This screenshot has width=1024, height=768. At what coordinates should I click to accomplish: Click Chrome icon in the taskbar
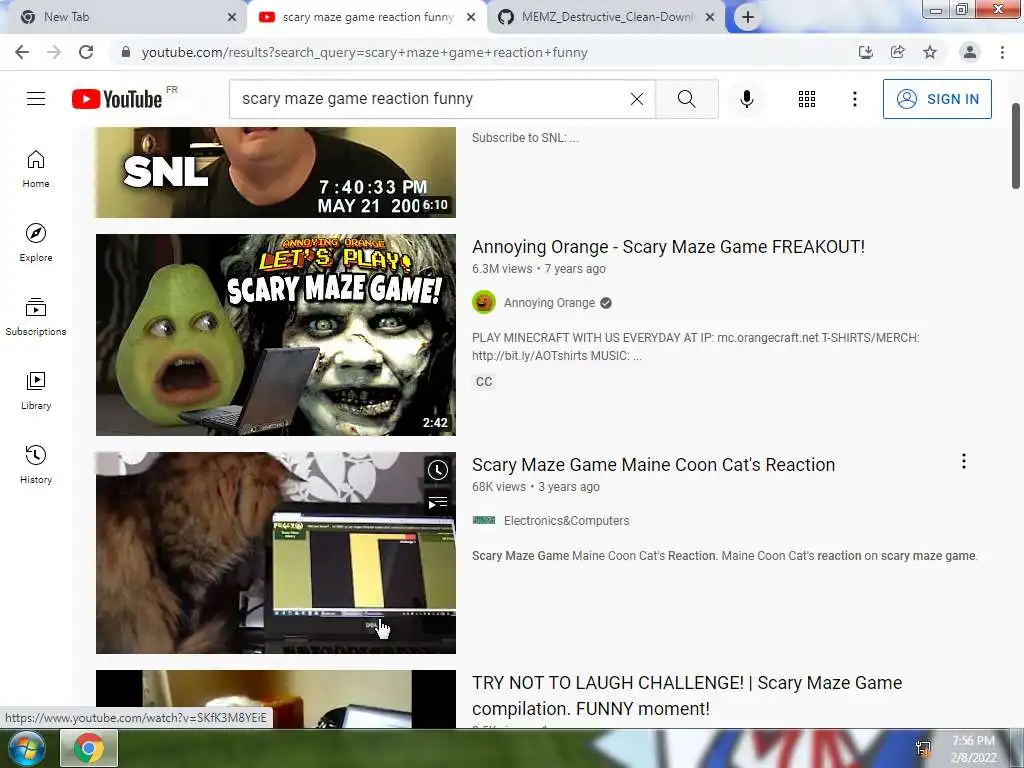click(x=89, y=748)
